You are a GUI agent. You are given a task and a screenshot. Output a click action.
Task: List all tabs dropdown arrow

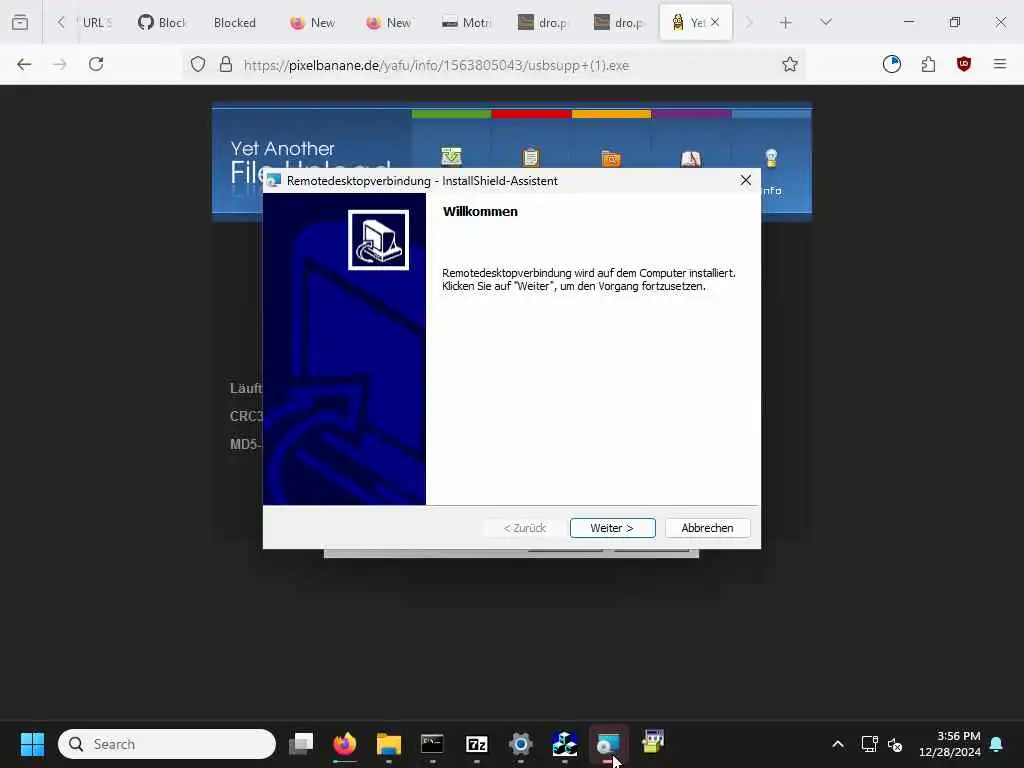[x=826, y=23]
